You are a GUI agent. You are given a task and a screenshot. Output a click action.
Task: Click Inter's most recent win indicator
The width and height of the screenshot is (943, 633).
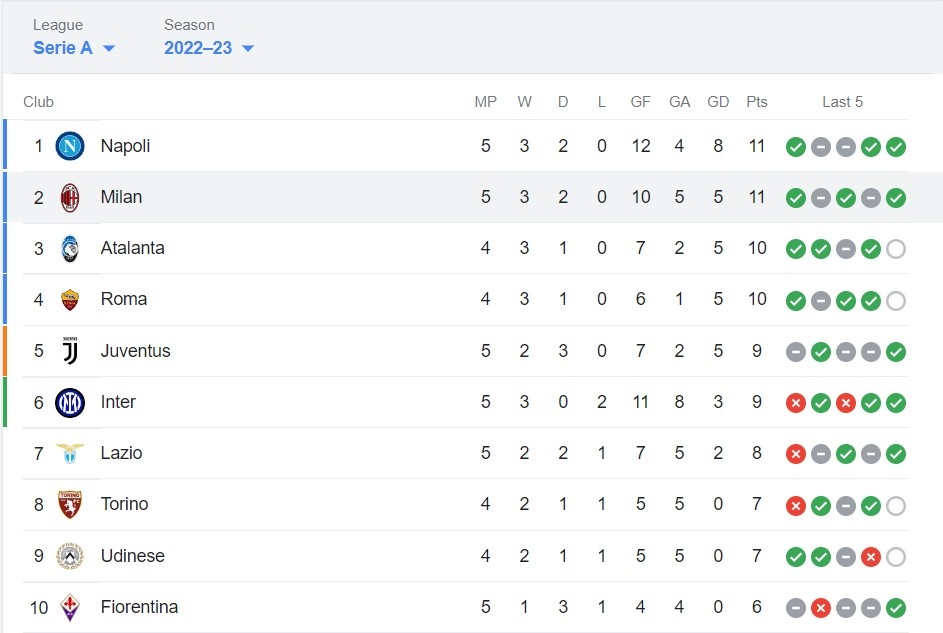pos(895,402)
